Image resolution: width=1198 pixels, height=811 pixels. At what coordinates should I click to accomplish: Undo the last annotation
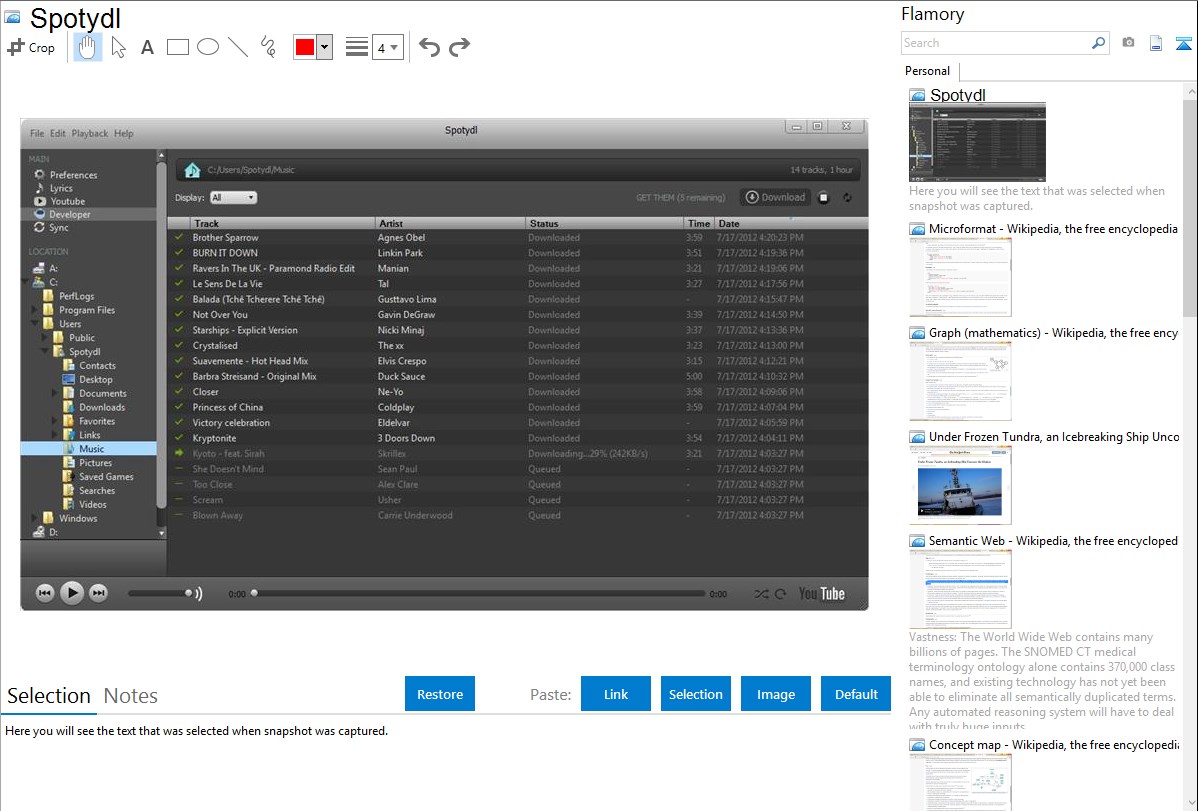(x=429, y=47)
